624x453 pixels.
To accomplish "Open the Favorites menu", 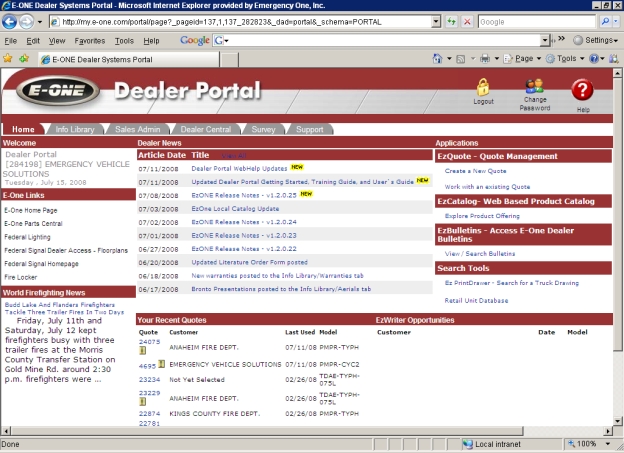I will pyautogui.click(x=90, y=41).
